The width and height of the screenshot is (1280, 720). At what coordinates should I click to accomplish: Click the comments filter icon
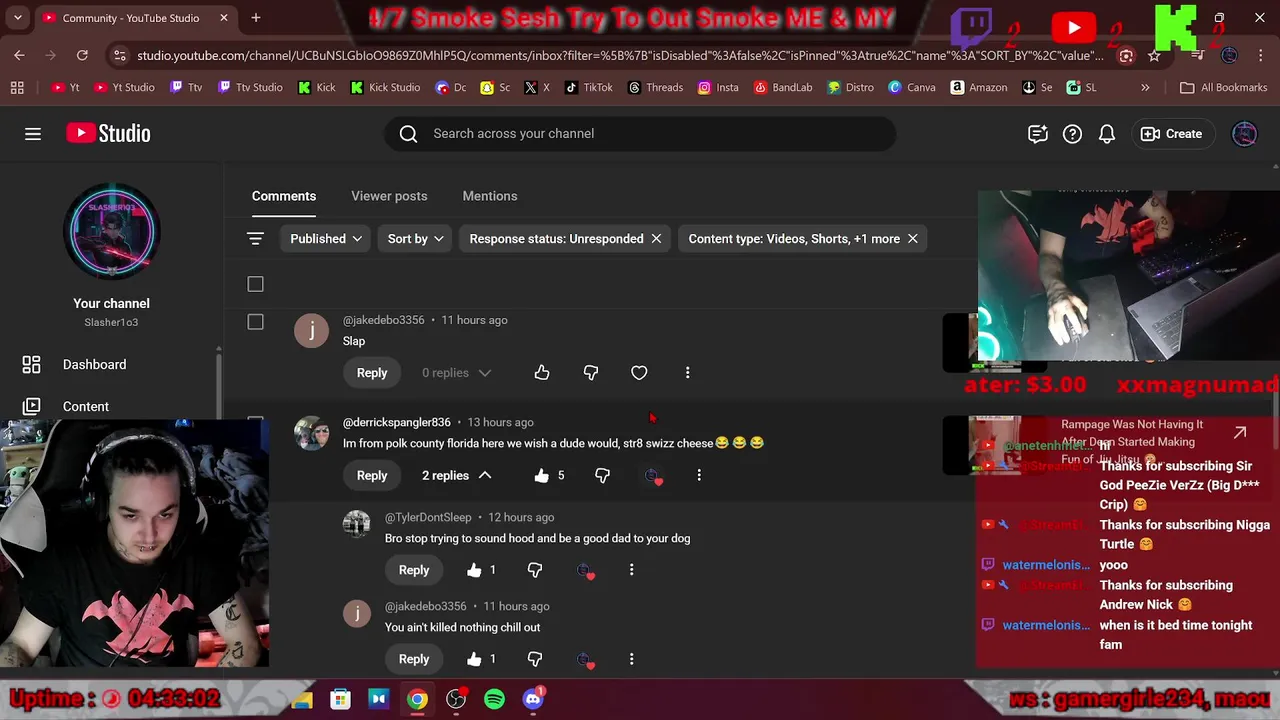(255, 239)
